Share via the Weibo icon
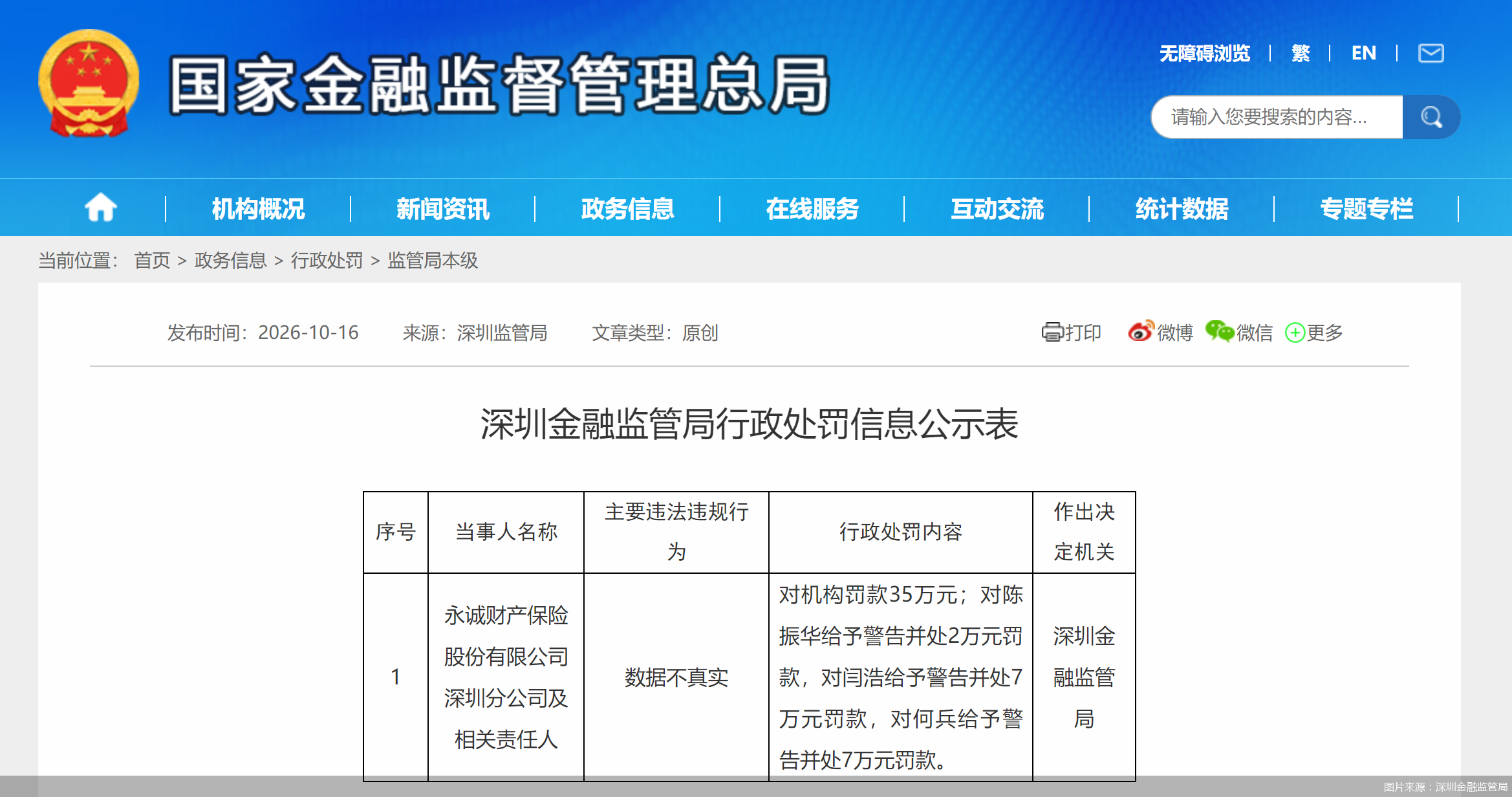Image resolution: width=1512 pixels, height=797 pixels. [x=1141, y=331]
